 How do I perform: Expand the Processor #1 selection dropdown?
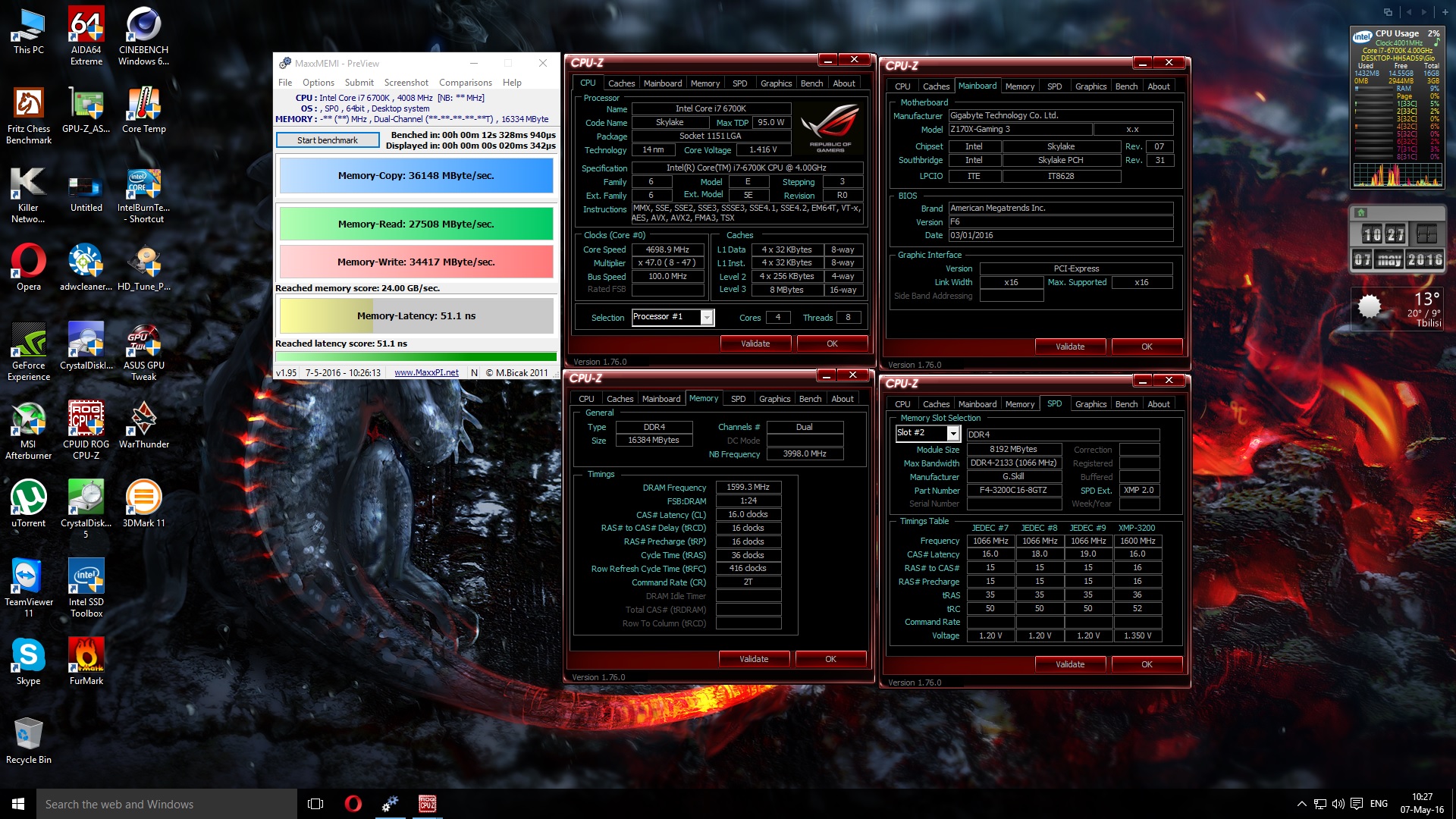(706, 318)
